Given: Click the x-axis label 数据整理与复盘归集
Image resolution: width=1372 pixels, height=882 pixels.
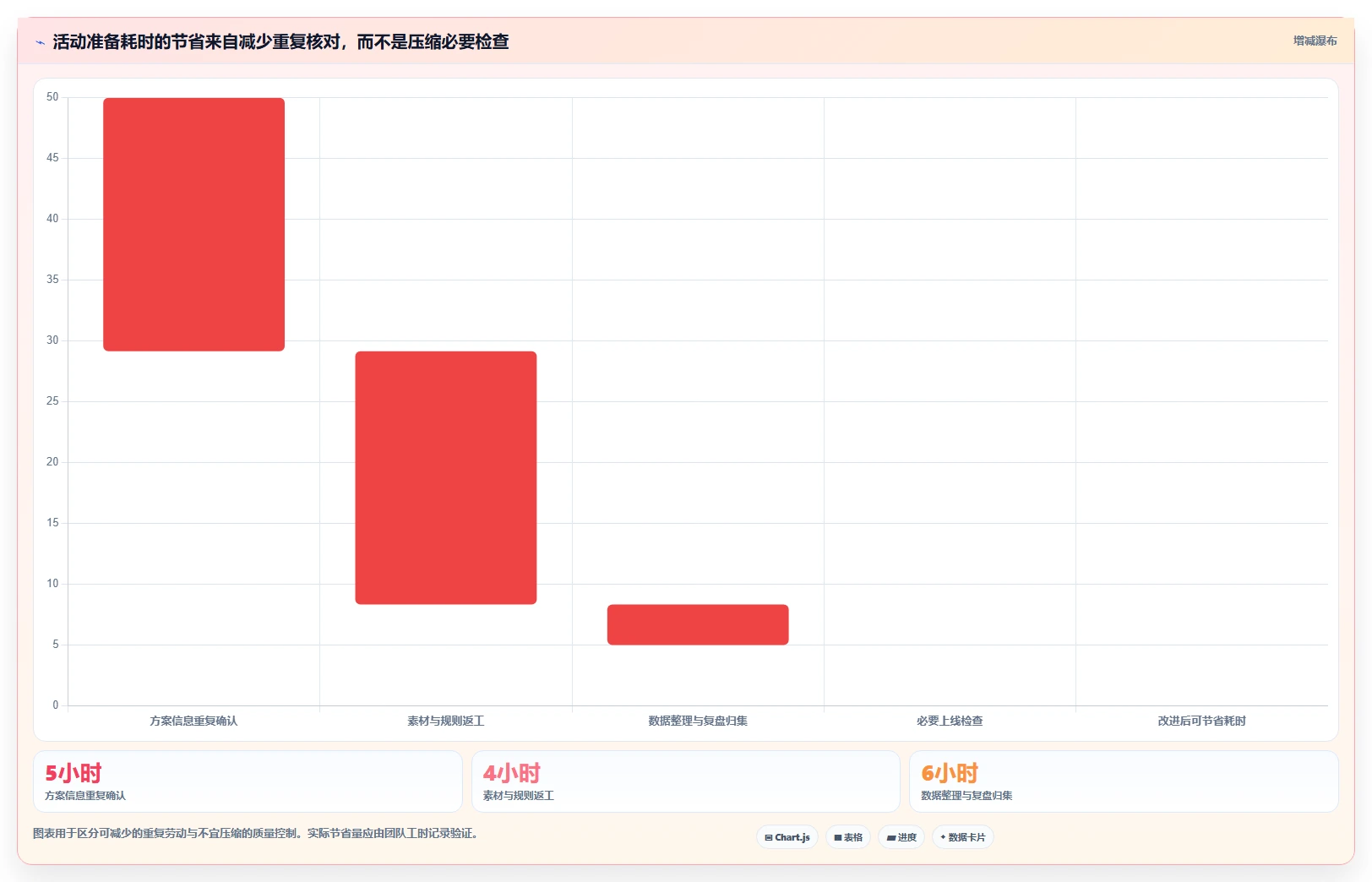Looking at the screenshot, I should (698, 721).
